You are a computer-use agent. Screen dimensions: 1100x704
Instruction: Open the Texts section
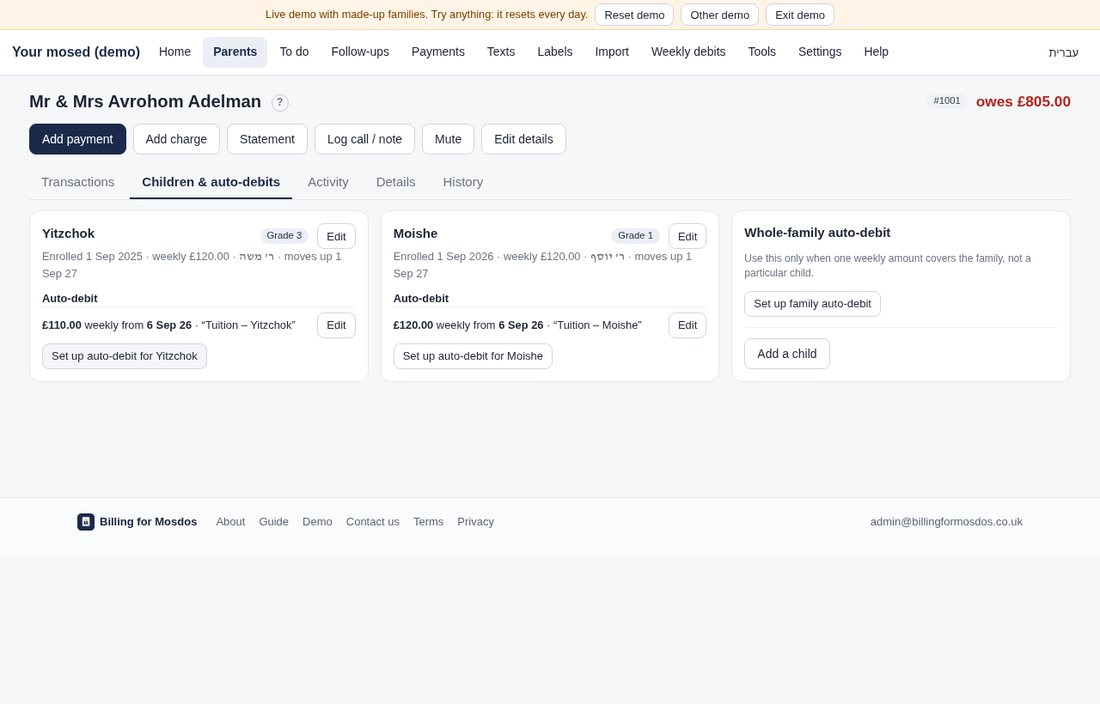[501, 52]
